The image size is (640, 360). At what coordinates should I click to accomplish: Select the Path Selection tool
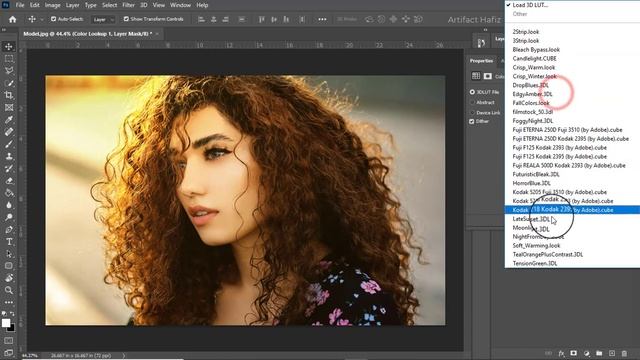9,254
